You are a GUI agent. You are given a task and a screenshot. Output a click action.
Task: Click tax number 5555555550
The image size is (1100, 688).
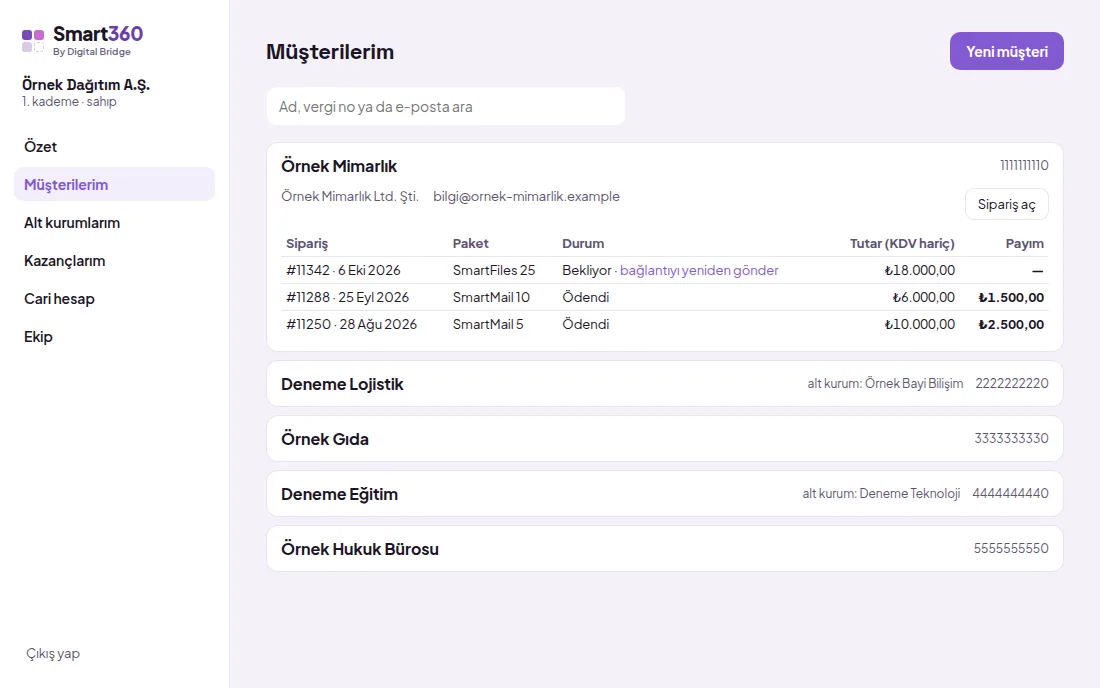click(1011, 548)
